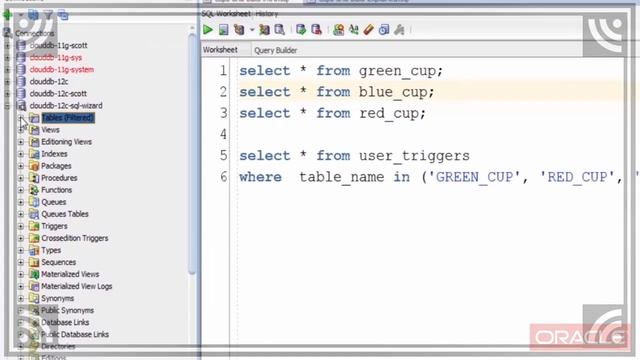Select the Connections root node
Viewport: 640px width, 360px height.
click(34, 33)
